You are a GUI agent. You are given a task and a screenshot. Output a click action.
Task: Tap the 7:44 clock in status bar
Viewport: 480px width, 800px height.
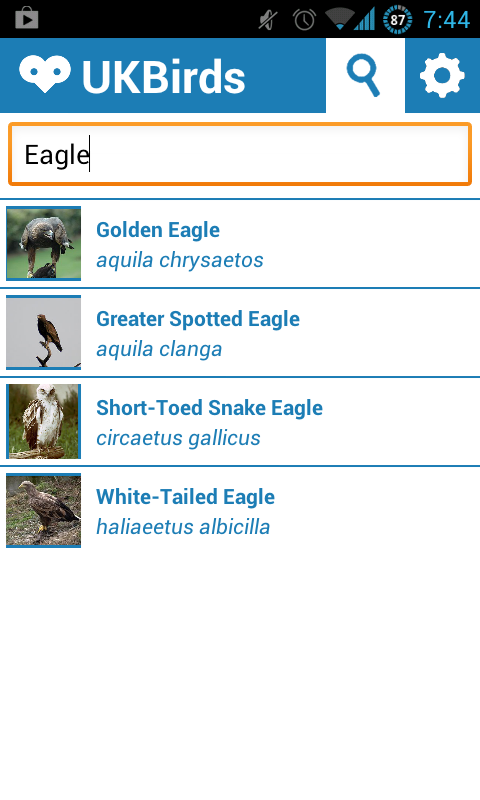pos(447,20)
